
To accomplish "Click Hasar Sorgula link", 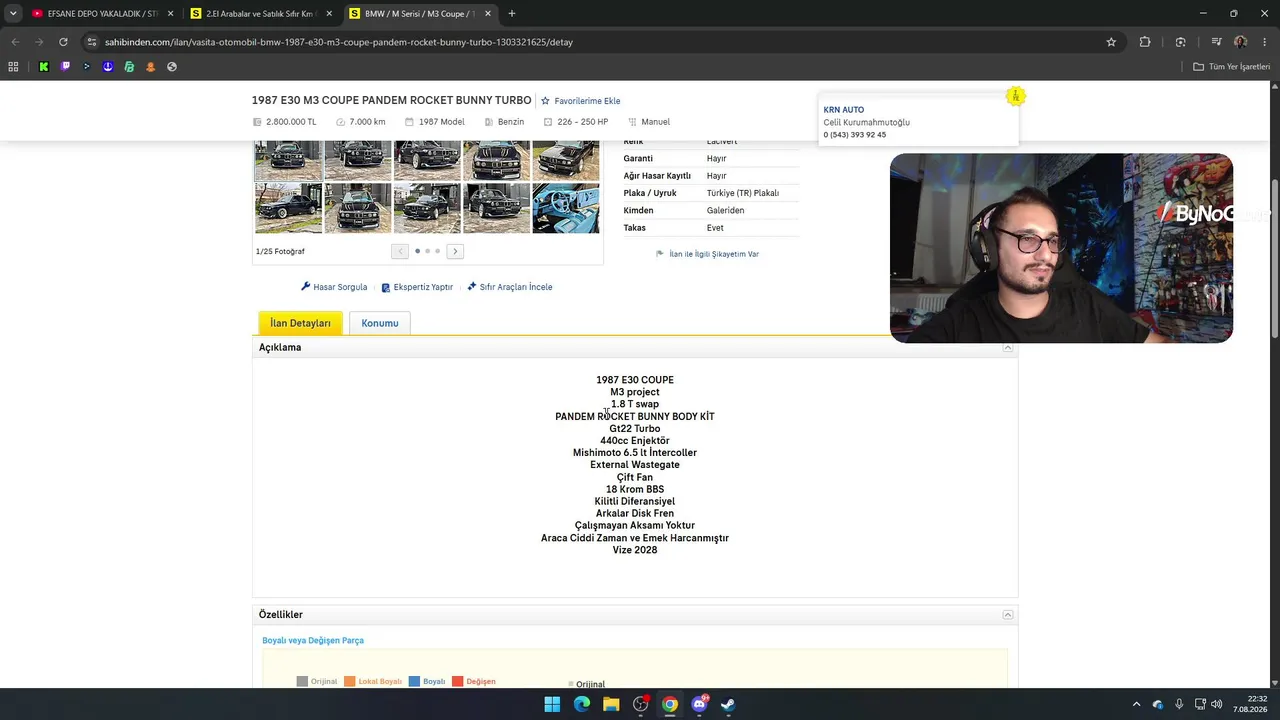I will click(x=334, y=287).
